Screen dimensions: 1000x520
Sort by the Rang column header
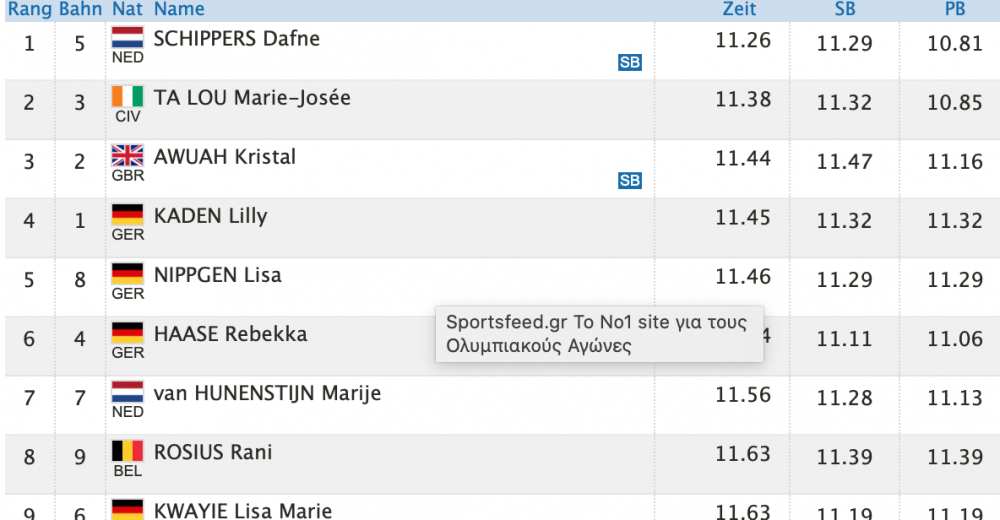click(29, 9)
